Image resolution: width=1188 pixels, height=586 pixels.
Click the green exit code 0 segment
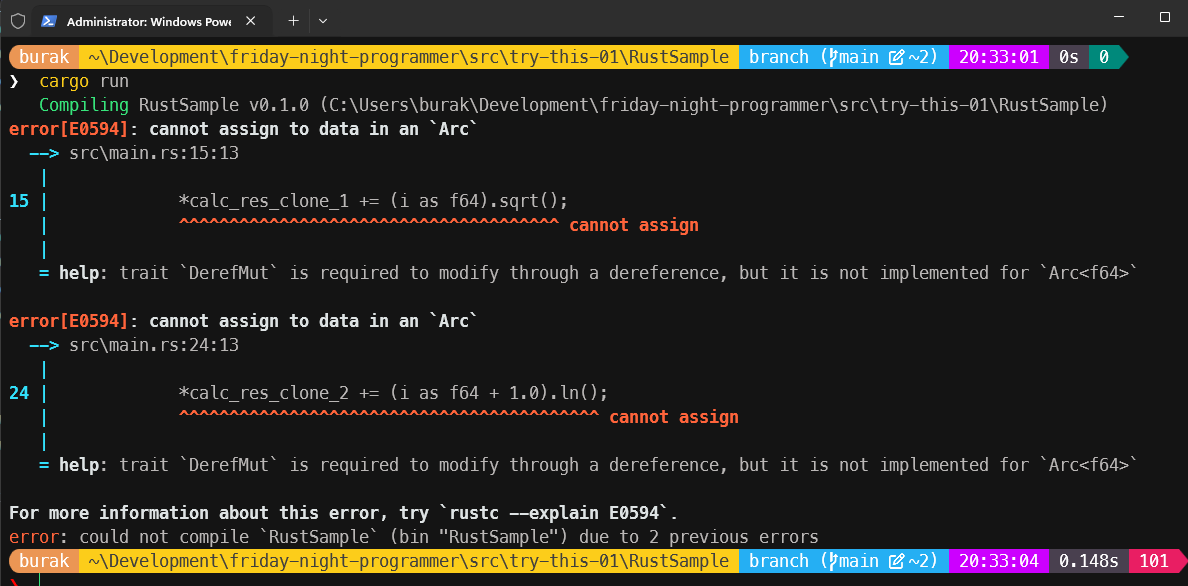pos(1104,57)
